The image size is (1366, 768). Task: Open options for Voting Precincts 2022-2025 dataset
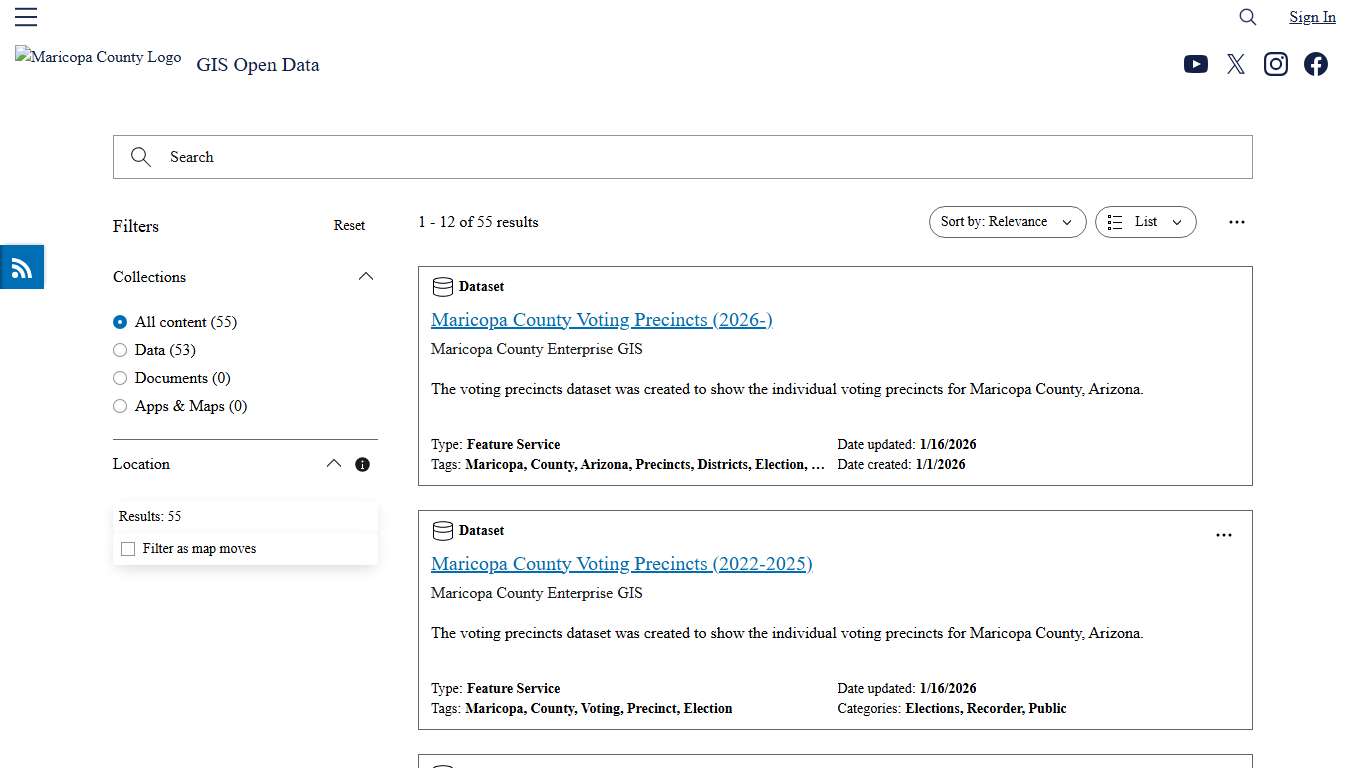1224,535
